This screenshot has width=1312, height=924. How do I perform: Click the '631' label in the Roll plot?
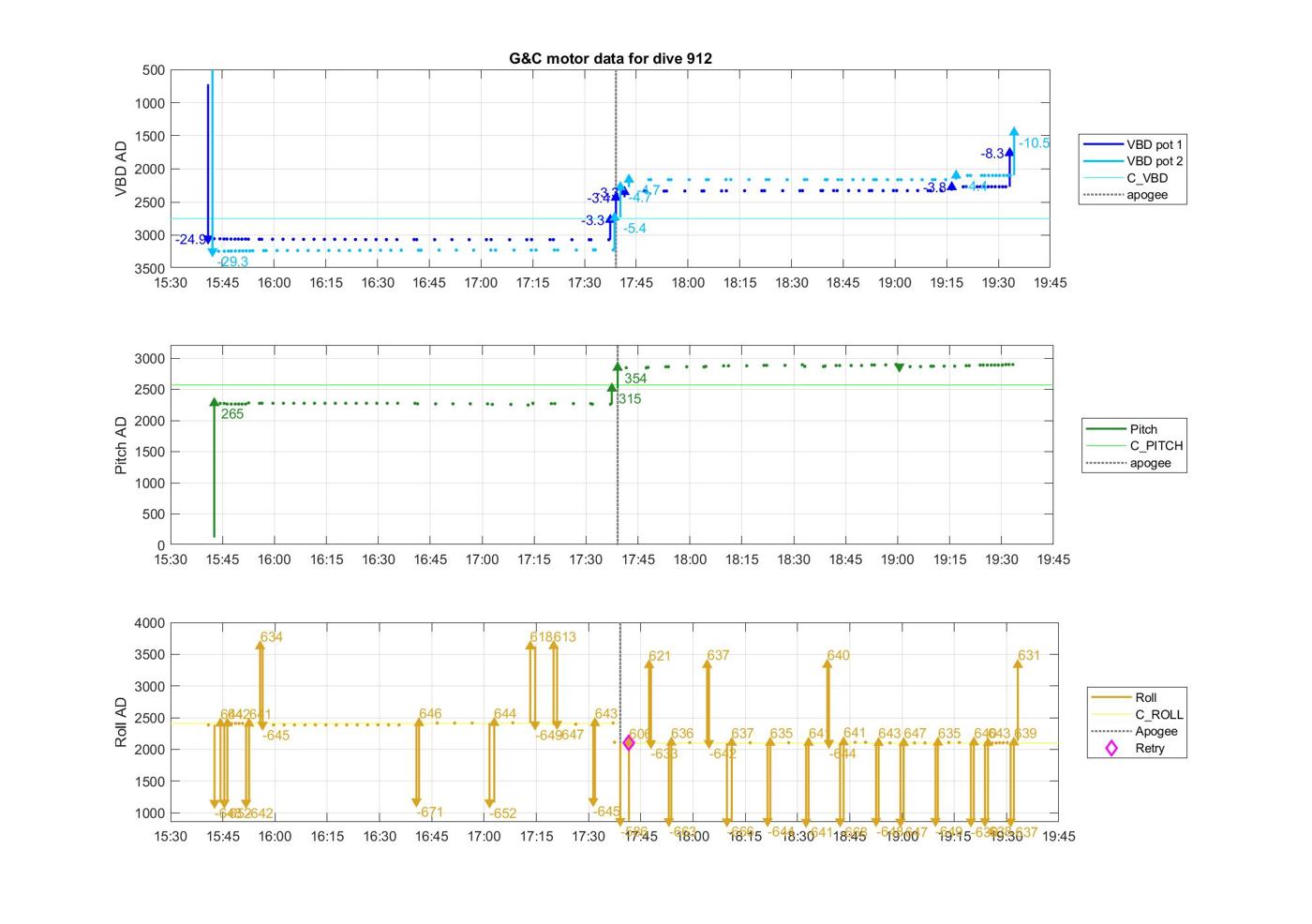point(1029,656)
